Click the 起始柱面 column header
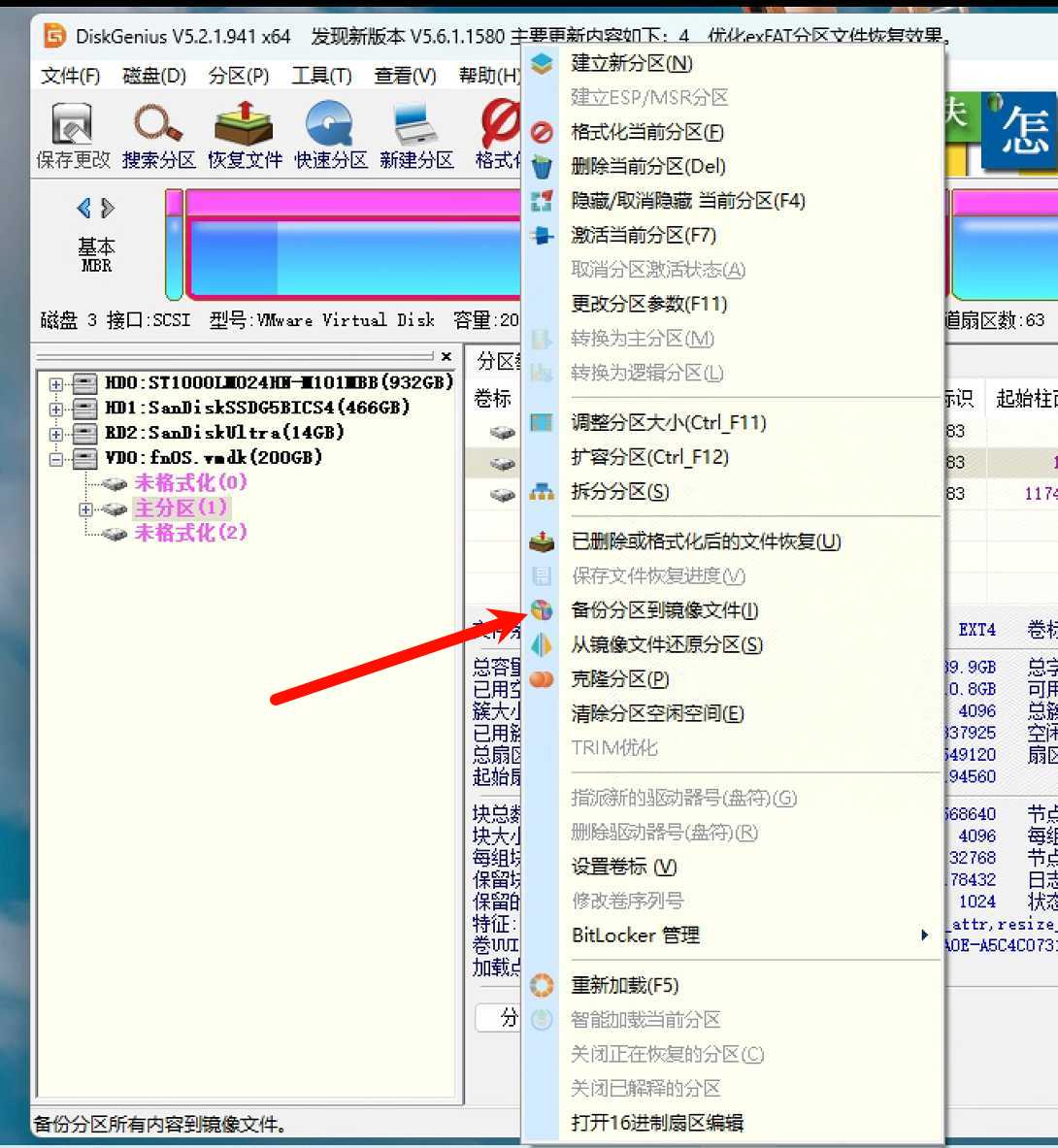This screenshot has height=1148, width=1058. click(x=1027, y=399)
